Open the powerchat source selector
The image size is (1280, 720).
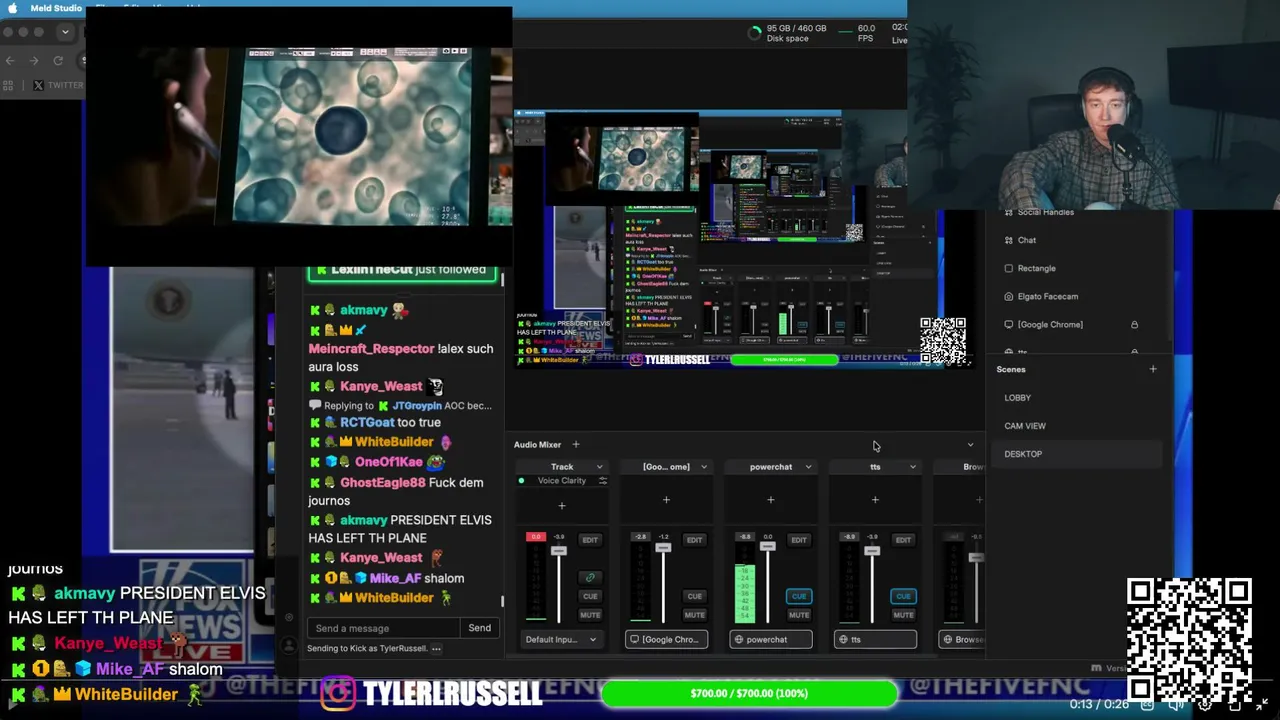(x=771, y=639)
